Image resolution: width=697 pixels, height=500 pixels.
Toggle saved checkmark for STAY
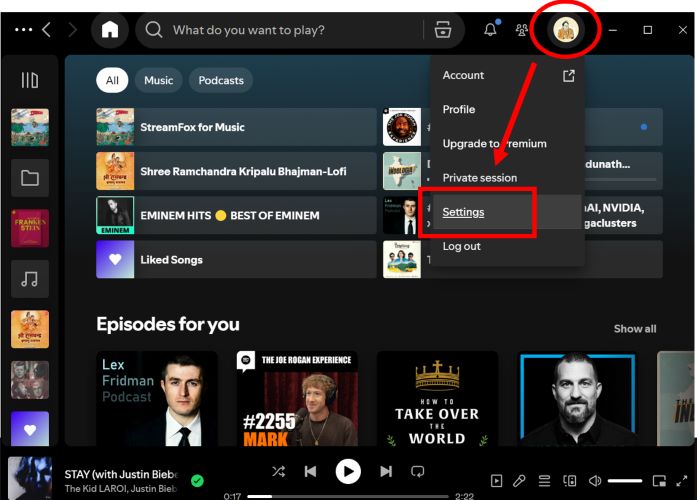[197, 480]
